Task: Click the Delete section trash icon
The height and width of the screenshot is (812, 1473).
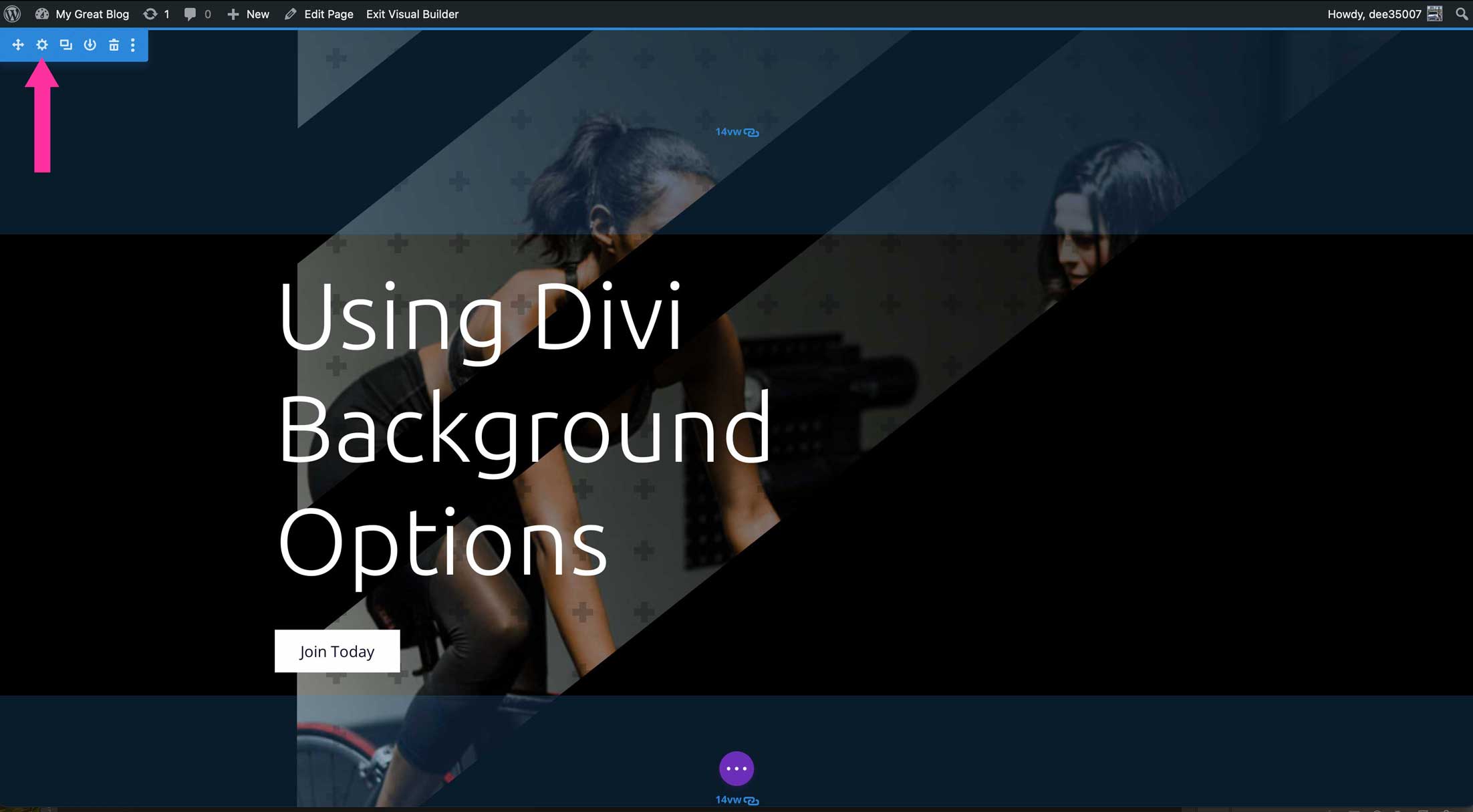Action: [112, 44]
